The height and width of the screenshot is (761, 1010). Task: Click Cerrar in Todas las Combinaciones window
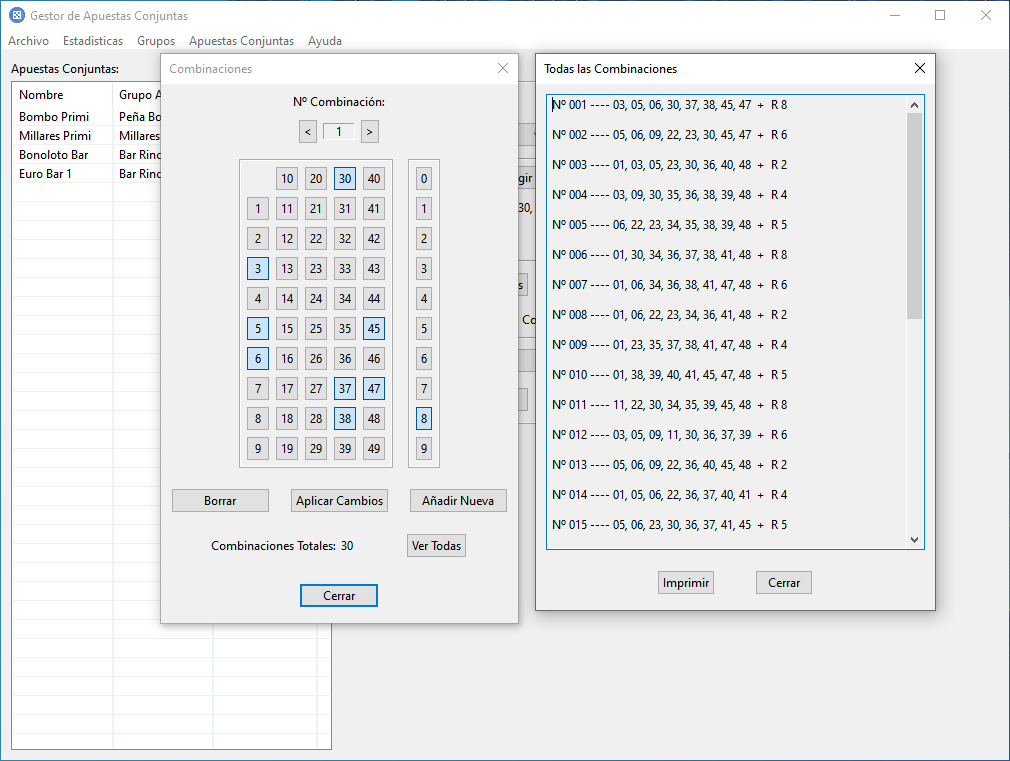pos(784,583)
